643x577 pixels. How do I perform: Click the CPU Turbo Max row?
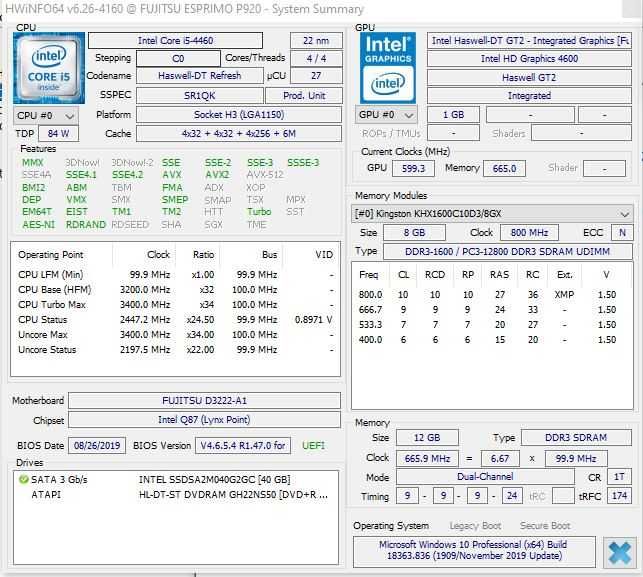coord(176,305)
